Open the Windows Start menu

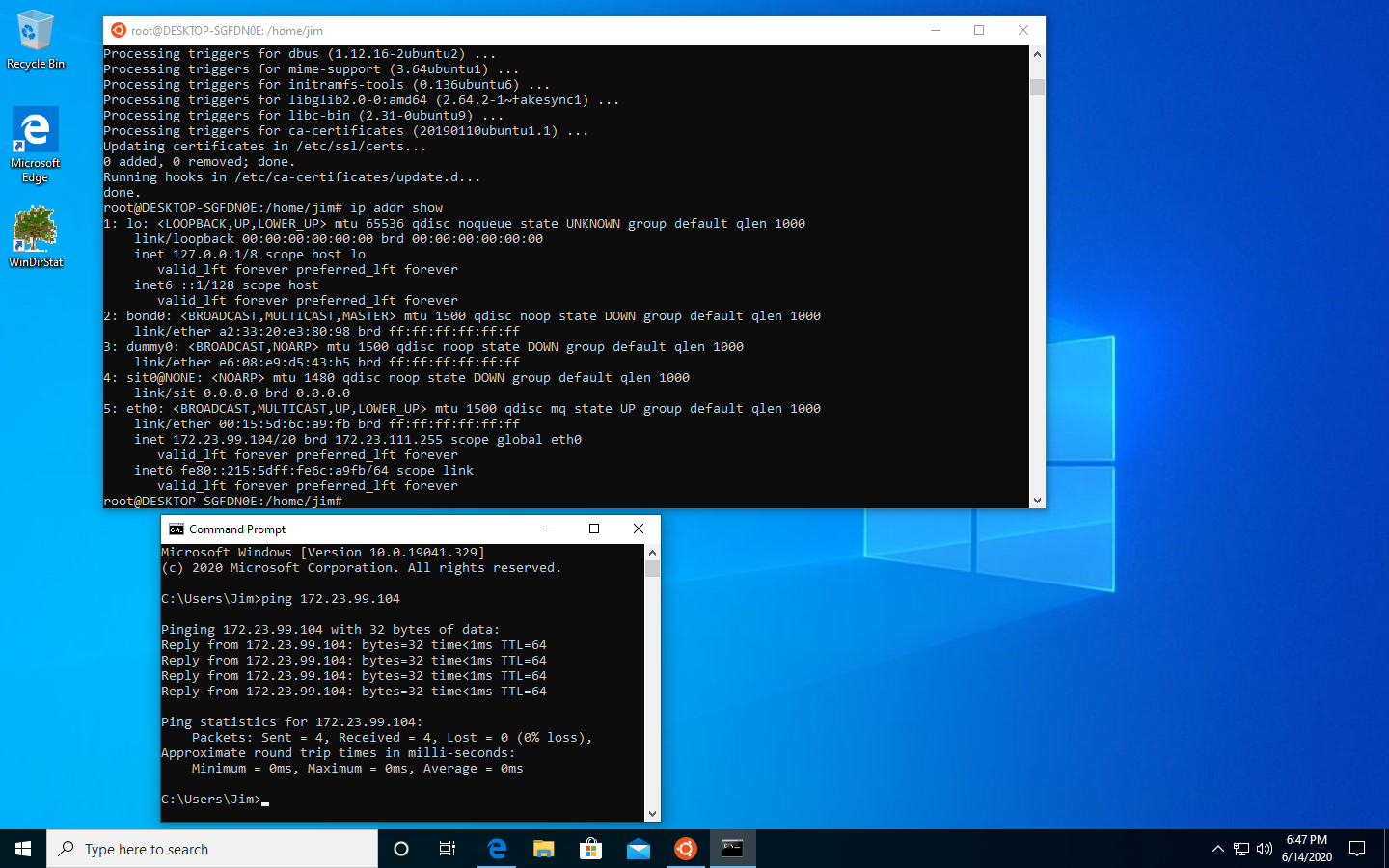coord(23,849)
